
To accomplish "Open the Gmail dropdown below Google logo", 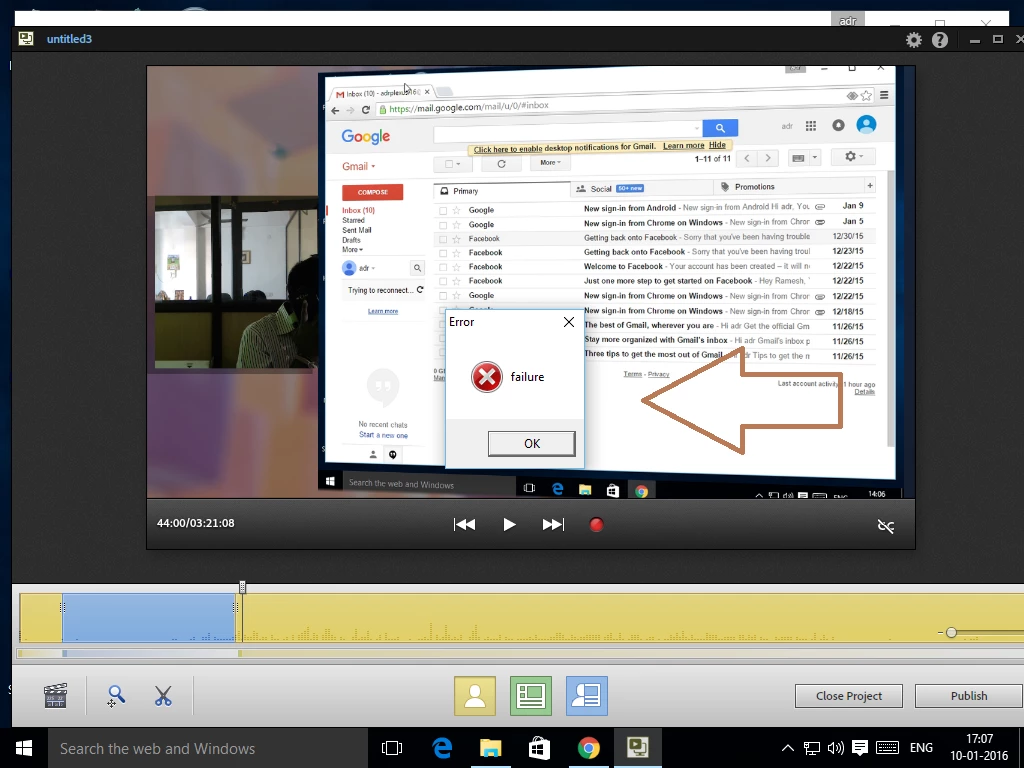I will 359,166.
